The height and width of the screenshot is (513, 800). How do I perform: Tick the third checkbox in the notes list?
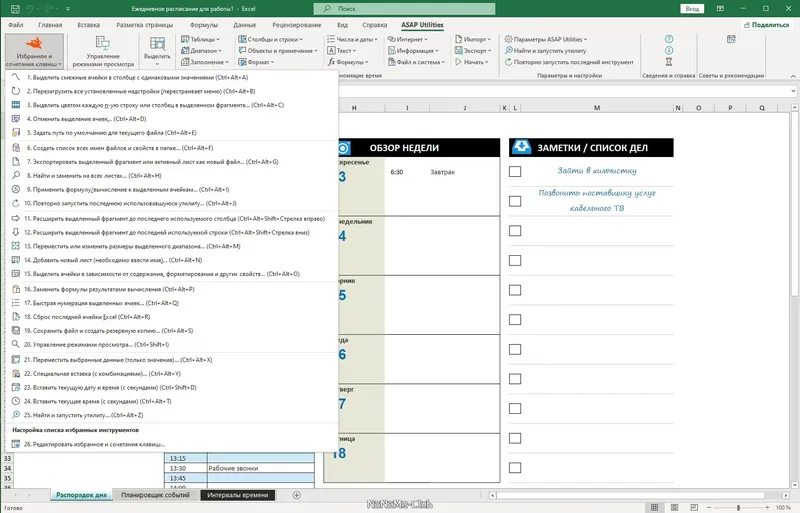coord(515,231)
